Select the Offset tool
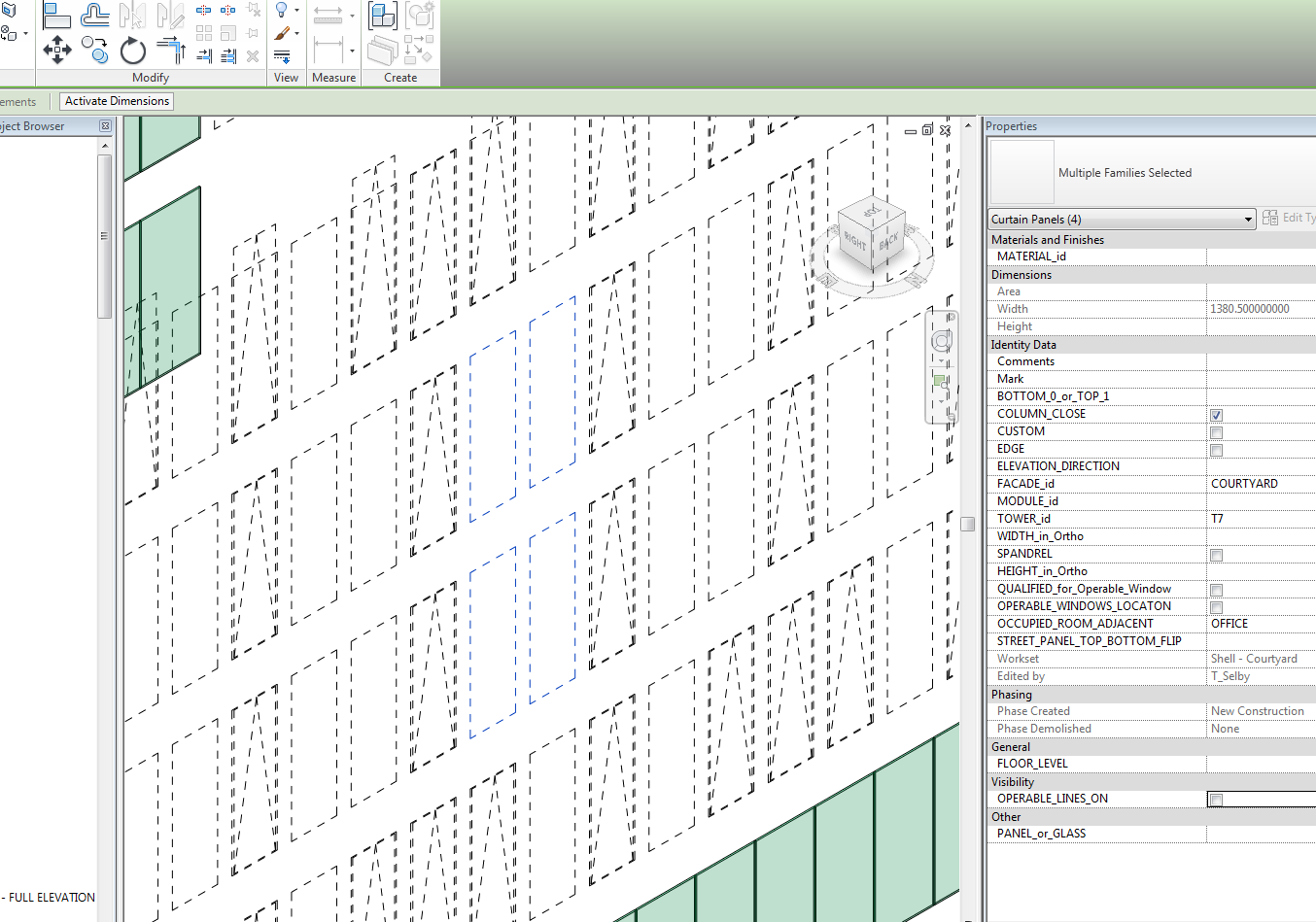This screenshot has width=1316, height=922. [x=95, y=15]
